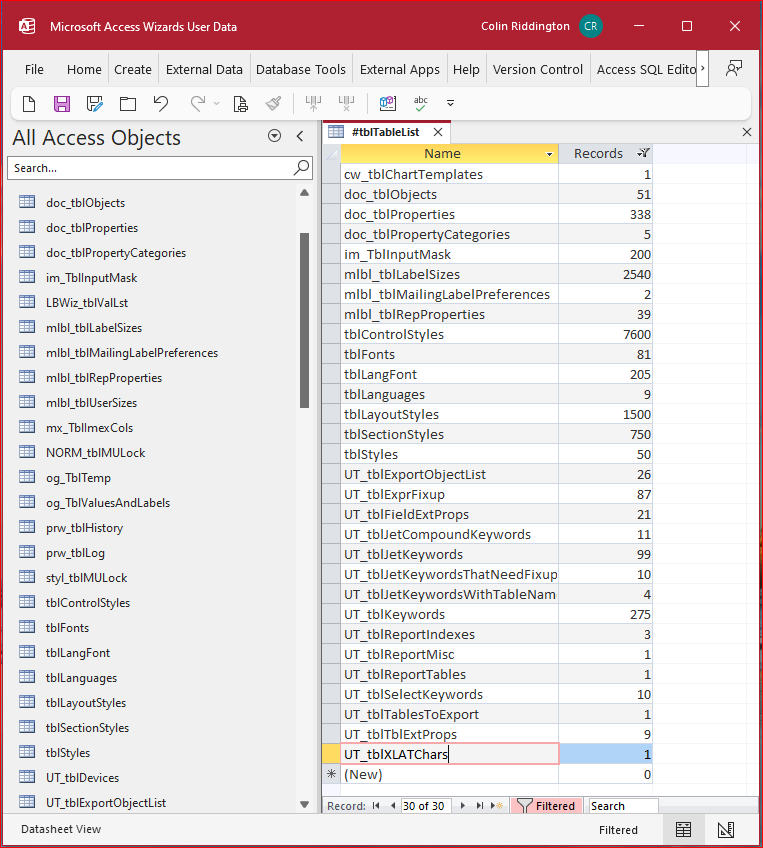Click the Colin Riddington CR account avatar

[591, 26]
